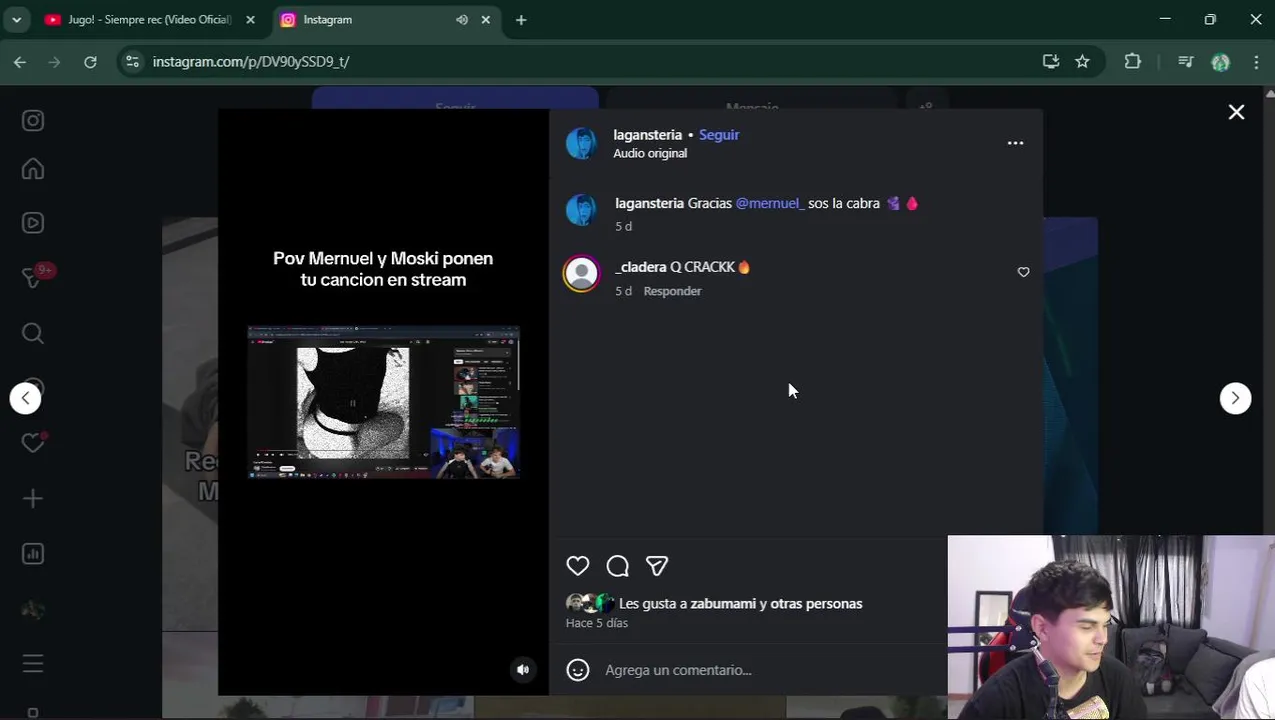1275x720 pixels.
Task: Click the page scrollbar up arrow
Action: [x=1270, y=94]
